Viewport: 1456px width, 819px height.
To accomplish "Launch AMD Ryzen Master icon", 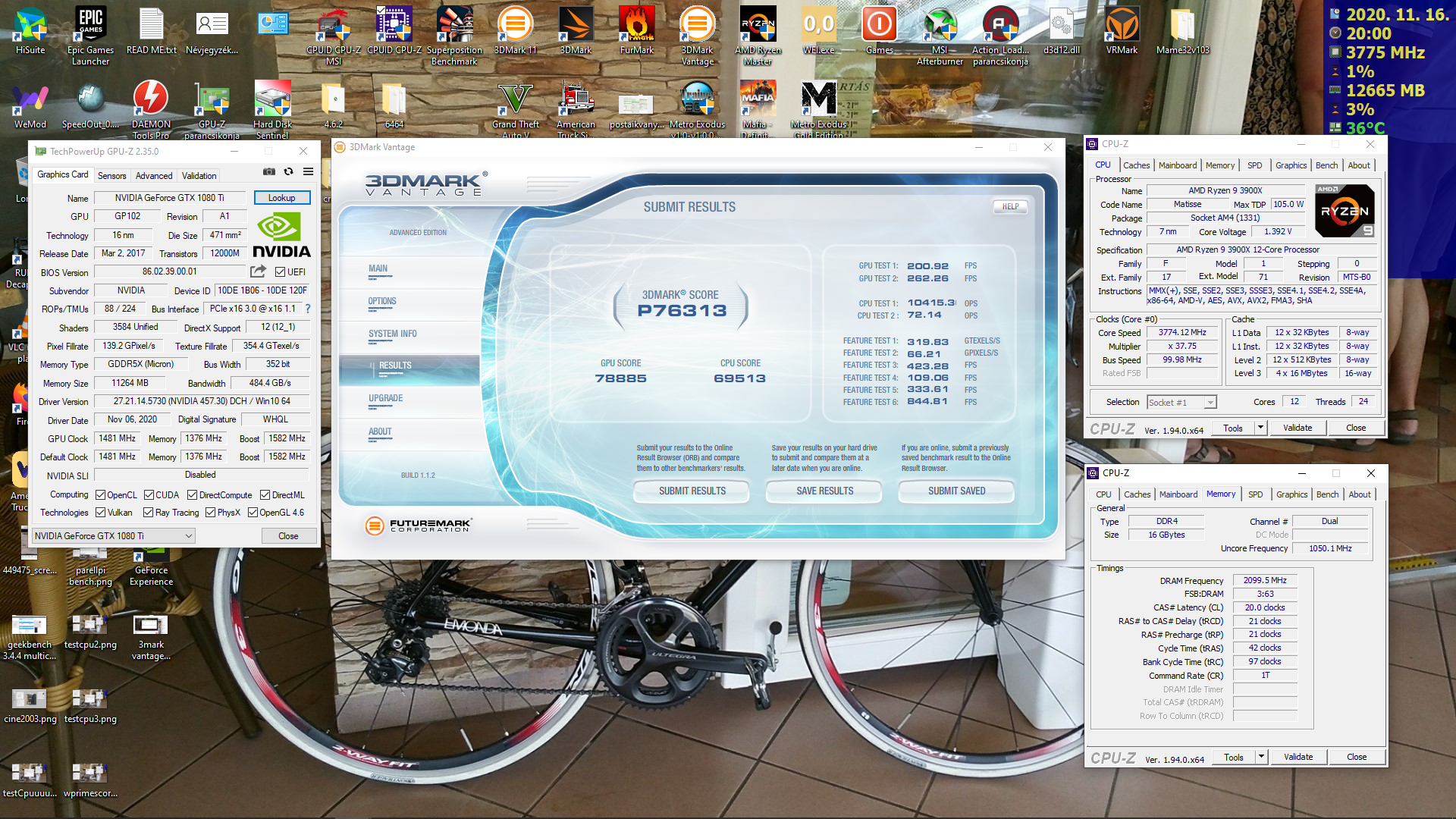I will tap(758, 35).
